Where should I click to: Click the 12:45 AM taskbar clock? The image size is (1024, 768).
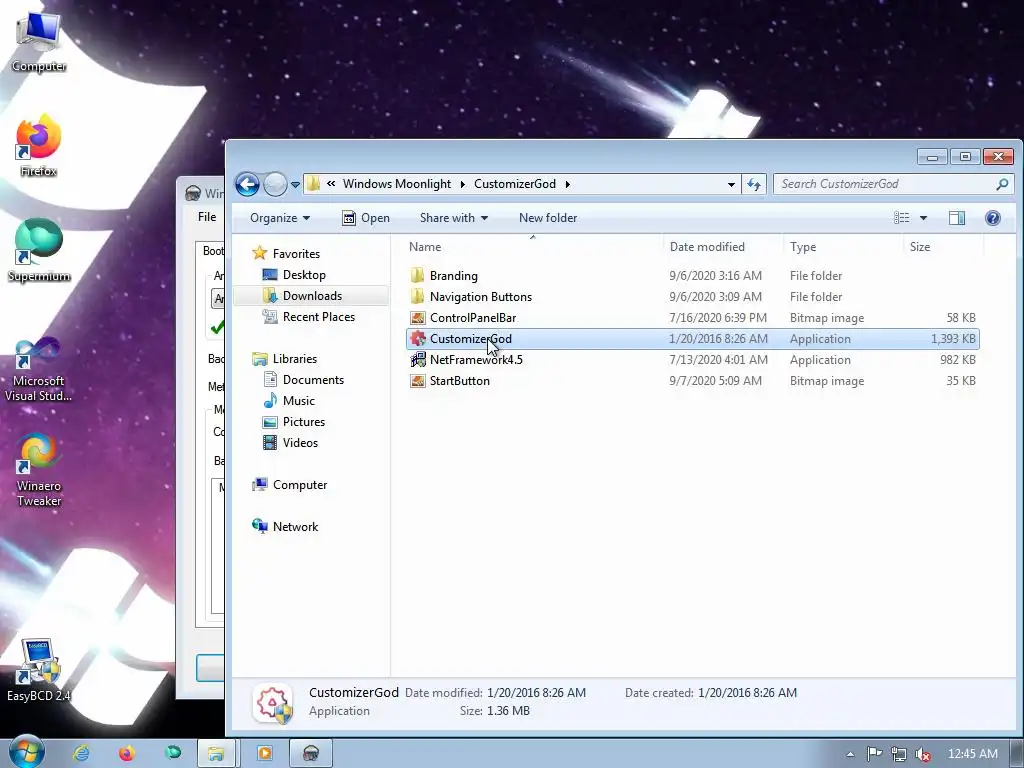pyautogui.click(x=972, y=754)
